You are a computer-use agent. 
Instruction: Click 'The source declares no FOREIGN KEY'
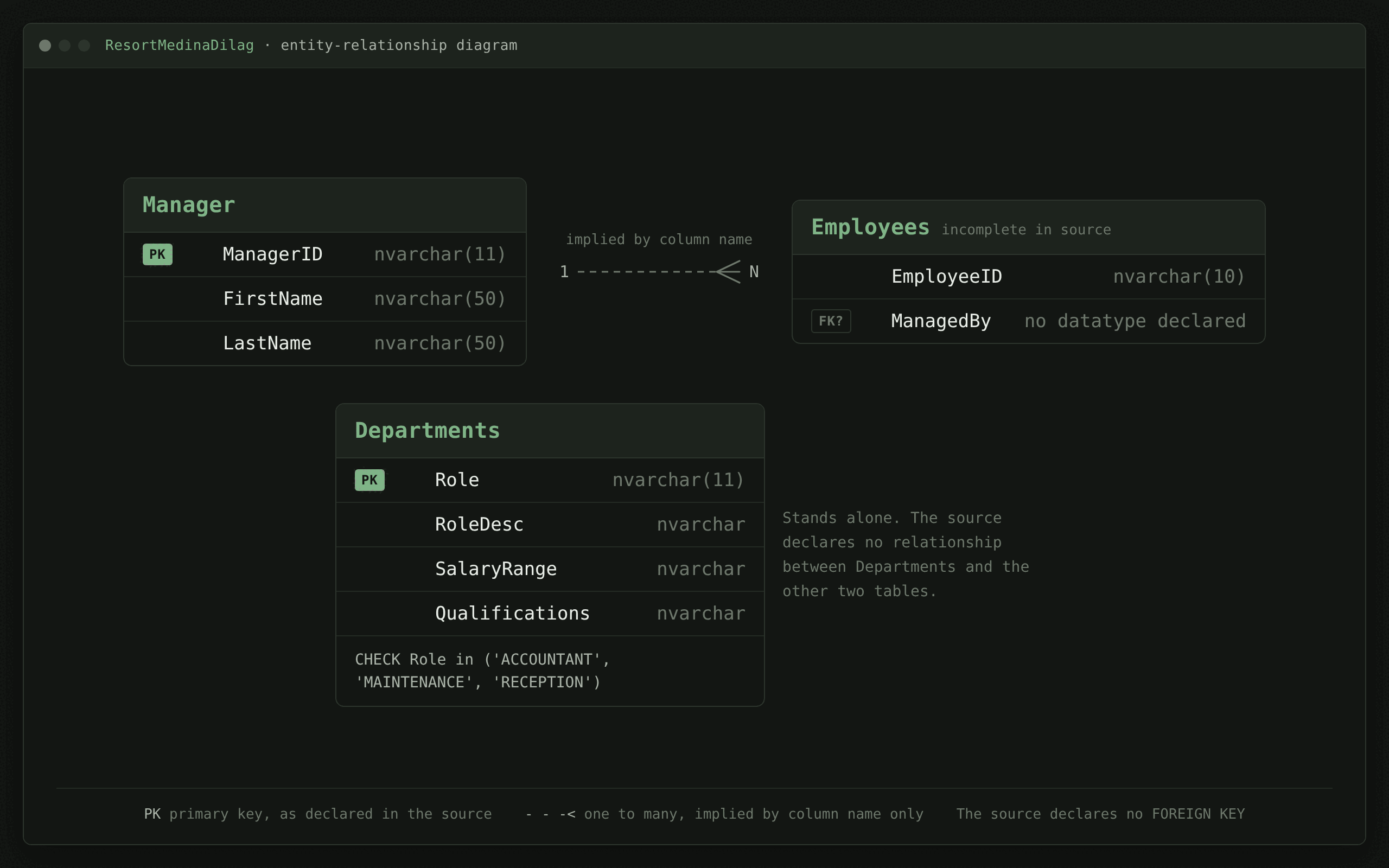click(1100, 814)
